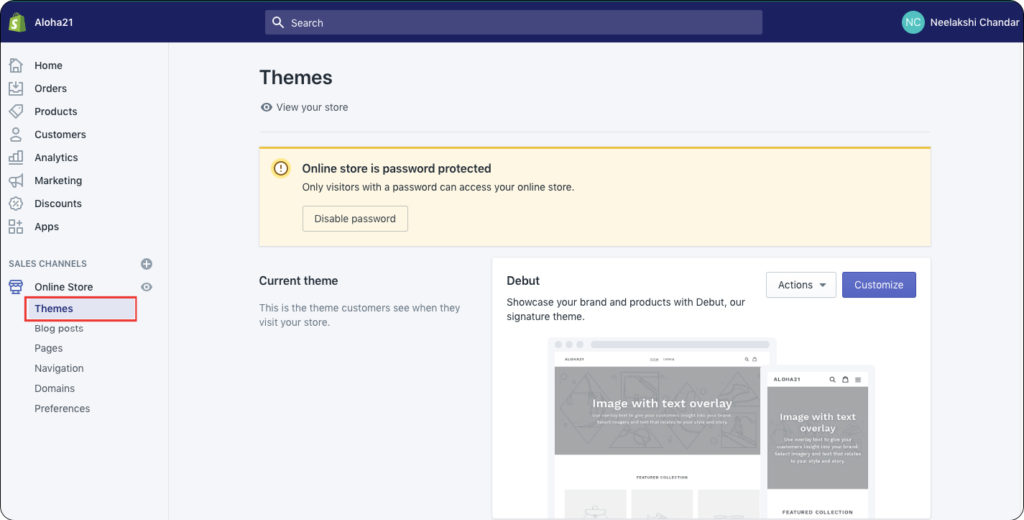Go to Orders

point(50,88)
